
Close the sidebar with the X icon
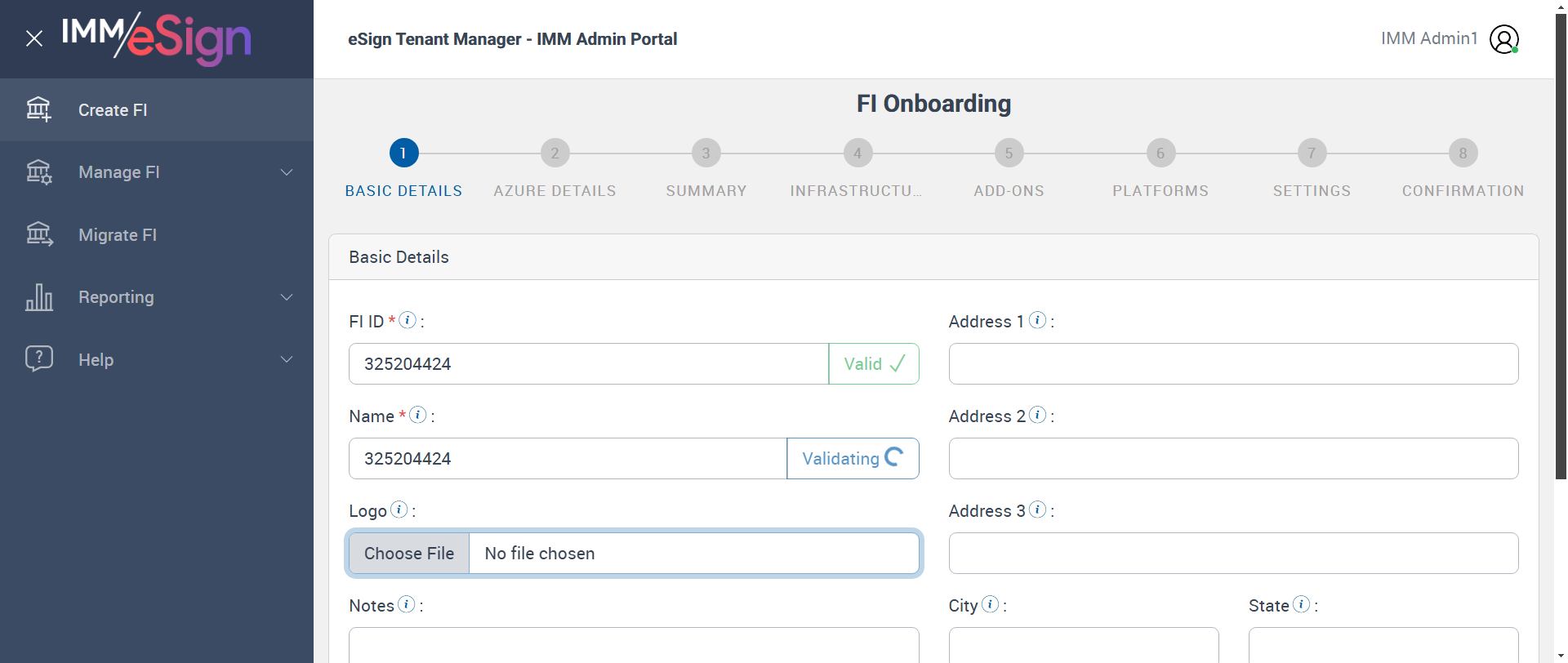[x=34, y=38]
